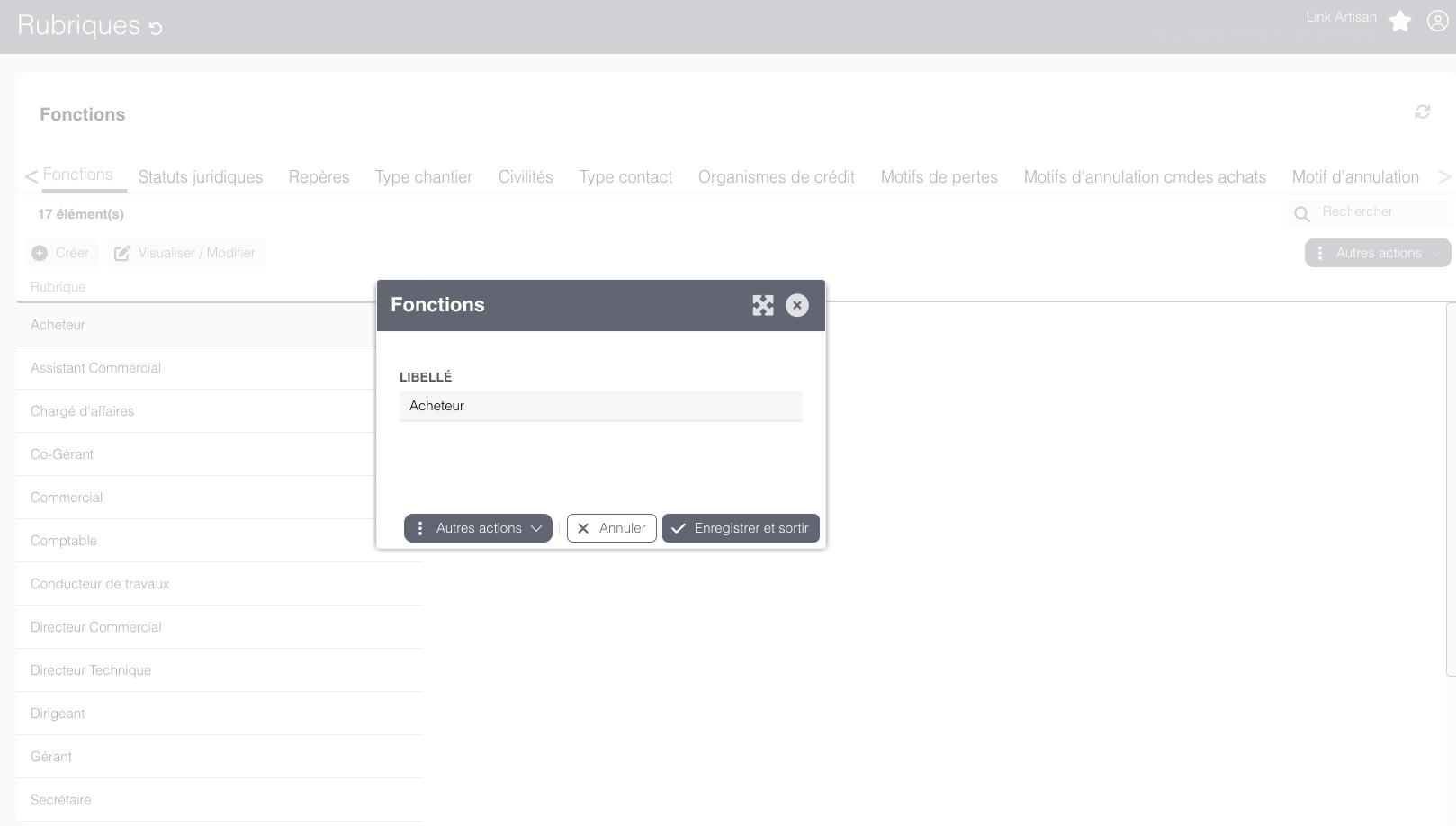Open the user account icon
Viewport: 1456px width, 826px height.
pos(1437,21)
